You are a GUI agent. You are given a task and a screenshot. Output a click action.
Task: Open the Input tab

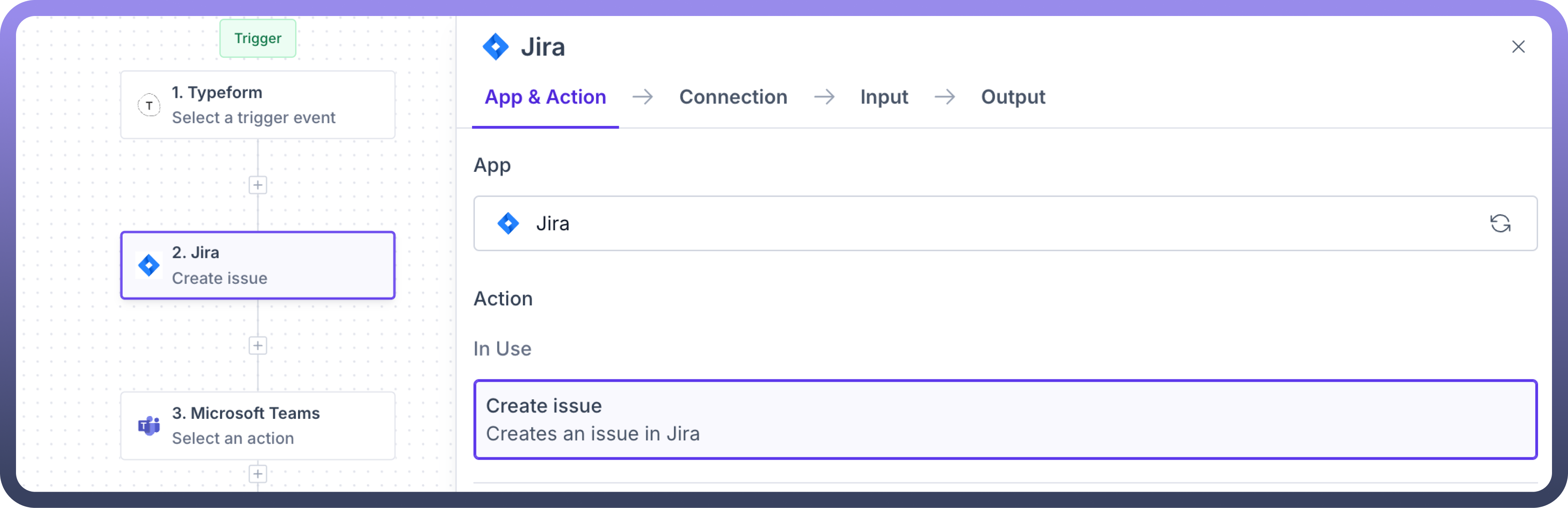pos(884,97)
